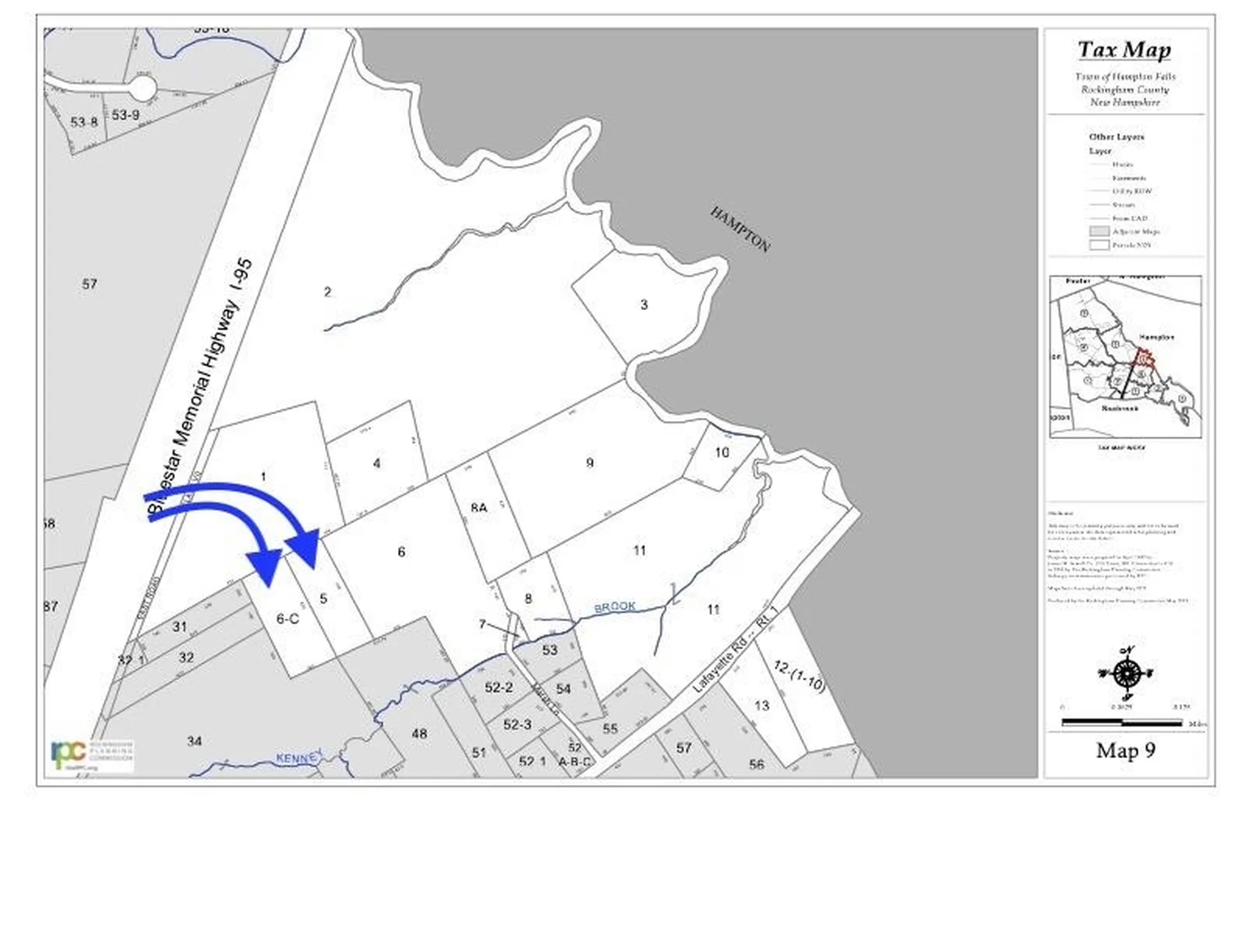Click the gray Adjacent Maps legend swatch
1233x952 pixels.
[x=1099, y=231]
